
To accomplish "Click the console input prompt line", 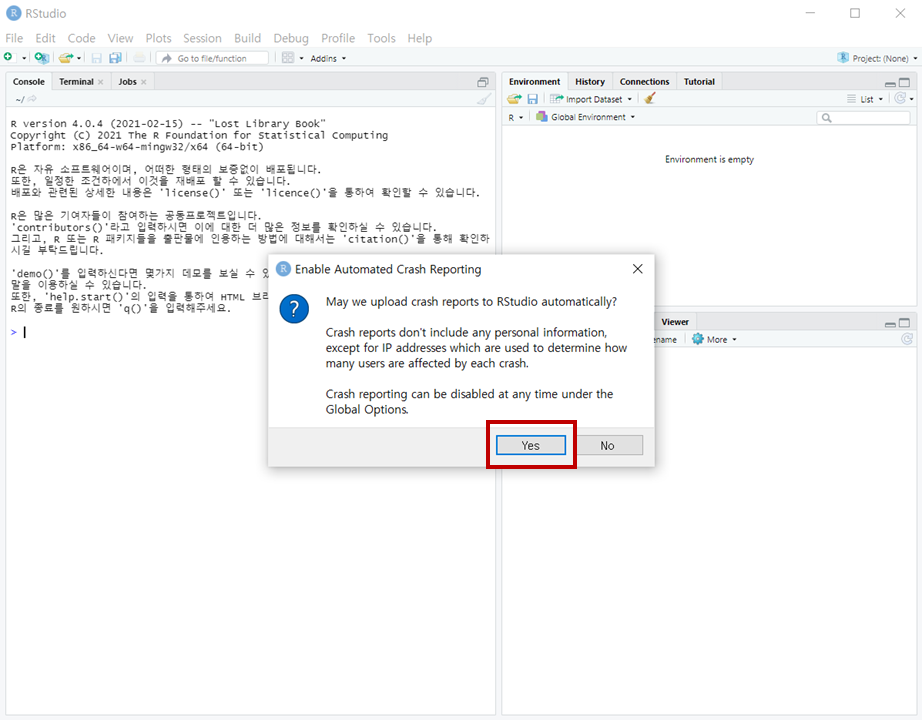I will tap(252, 332).
